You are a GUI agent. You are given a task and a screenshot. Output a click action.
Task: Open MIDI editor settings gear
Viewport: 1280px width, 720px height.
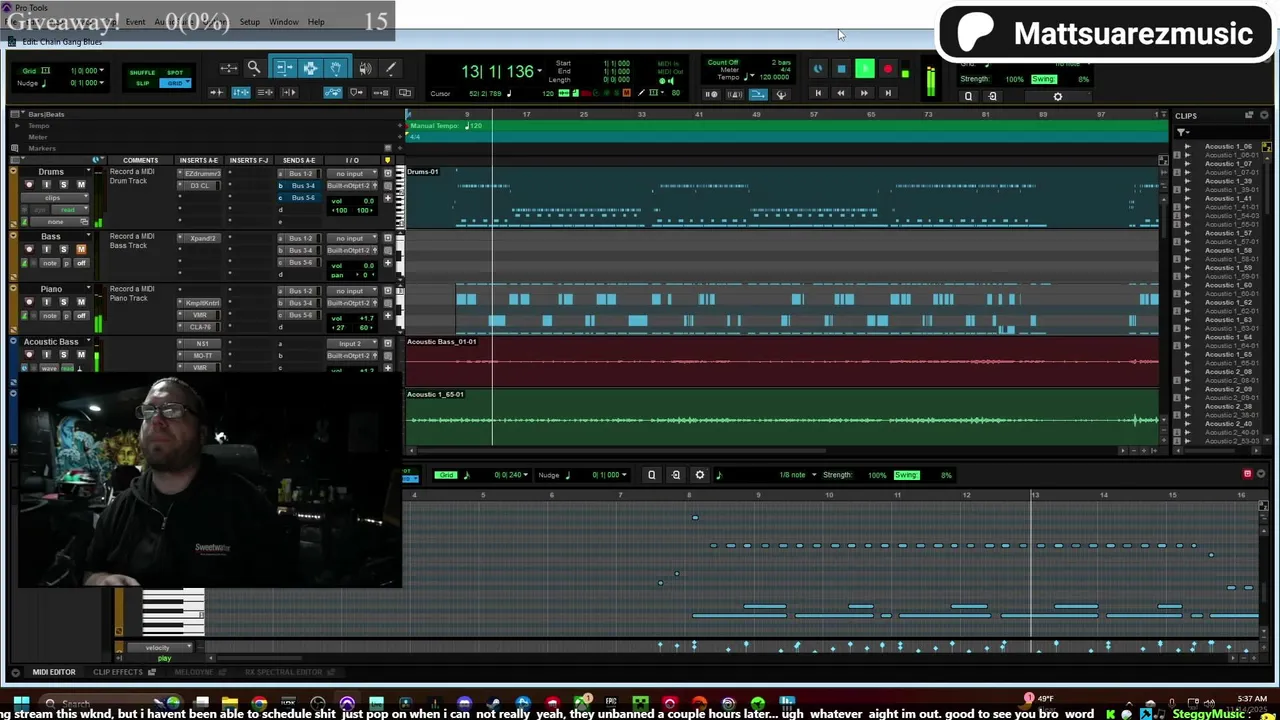tap(700, 475)
